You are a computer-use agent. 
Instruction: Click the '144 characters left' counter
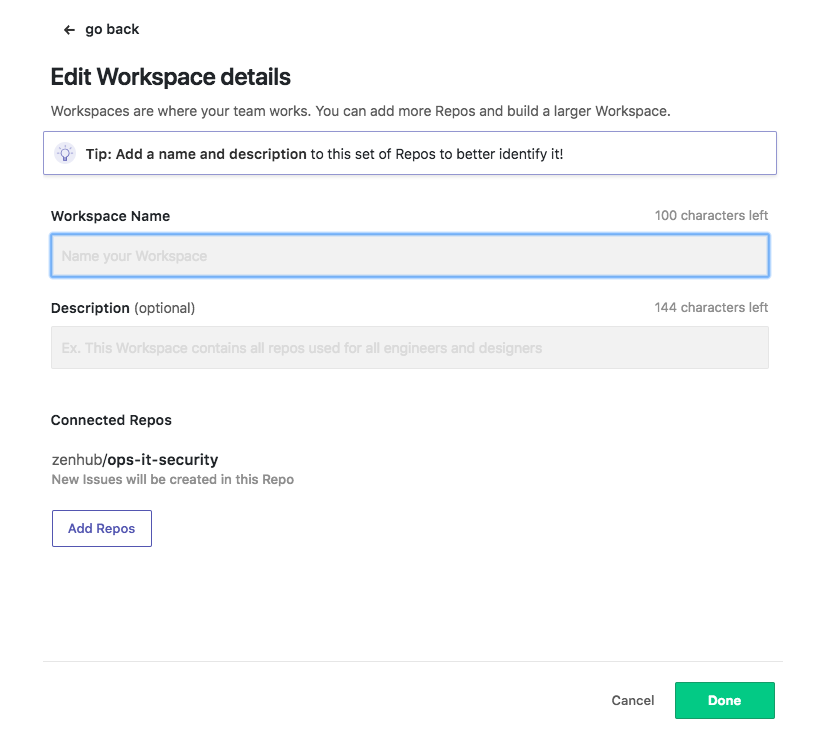711,307
